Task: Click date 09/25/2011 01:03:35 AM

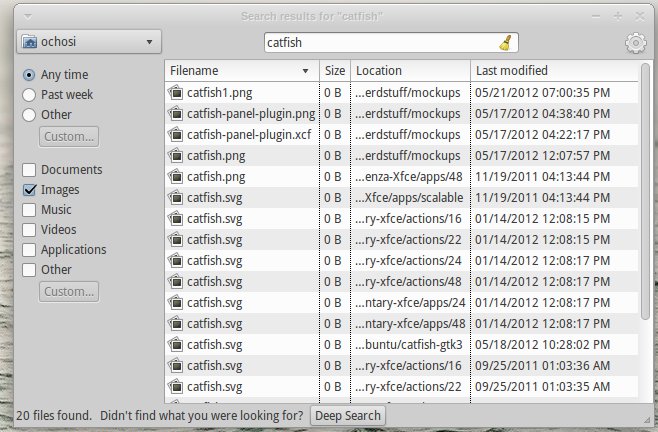Action: pyautogui.click(x=542, y=387)
